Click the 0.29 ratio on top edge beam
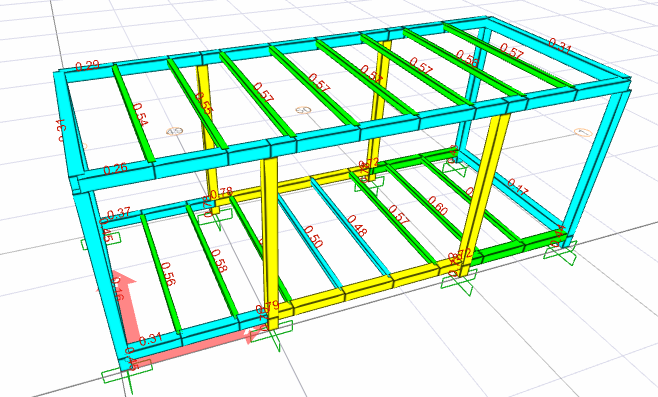 (87, 66)
